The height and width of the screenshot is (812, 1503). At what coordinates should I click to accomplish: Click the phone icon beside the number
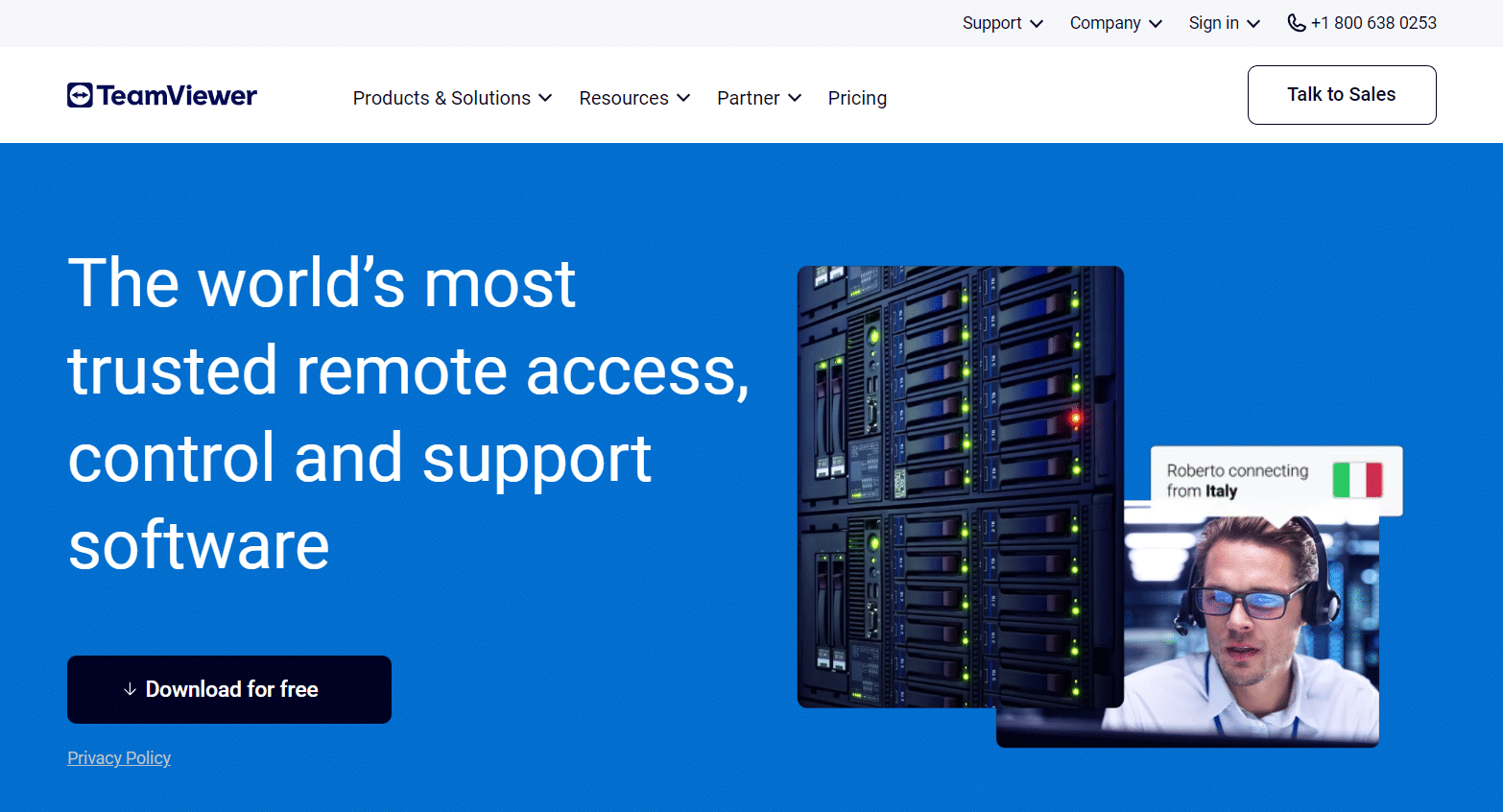(x=1296, y=23)
